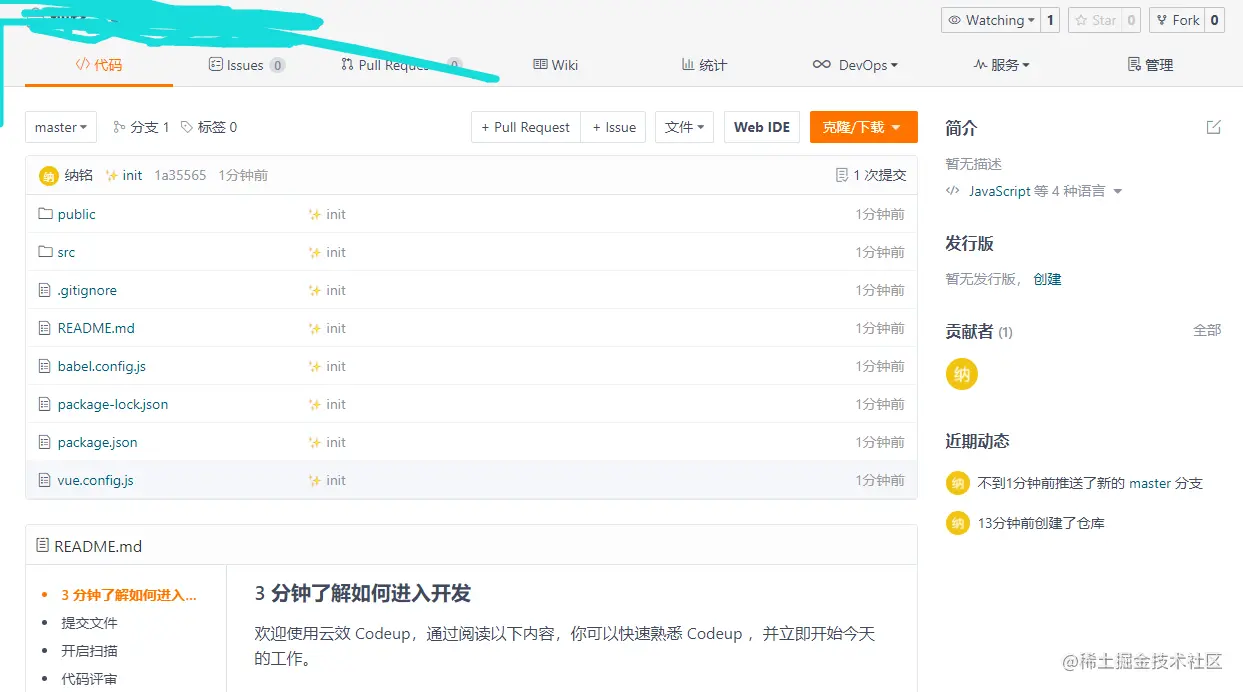Click the README.md panel header icon
Image resolution: width=1243 pixels, height=692 pixels.
point(42,546)
